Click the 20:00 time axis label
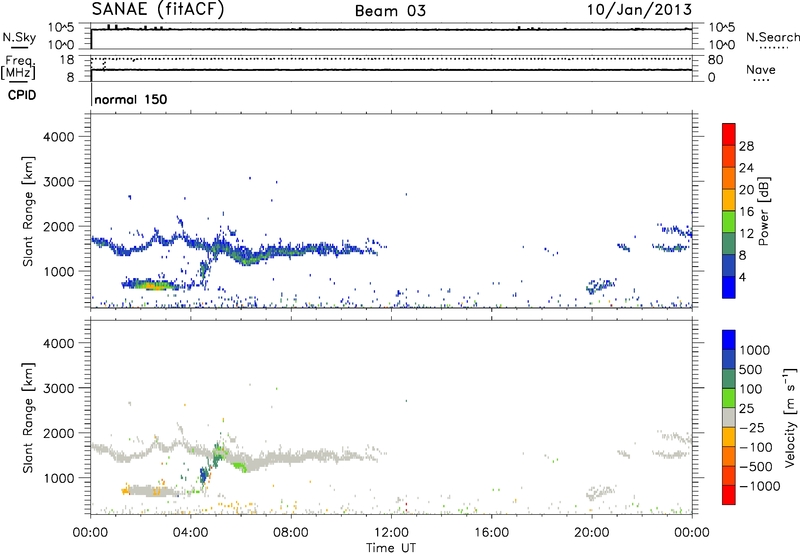Screen dimensions: 800x554 click(591, 533)
